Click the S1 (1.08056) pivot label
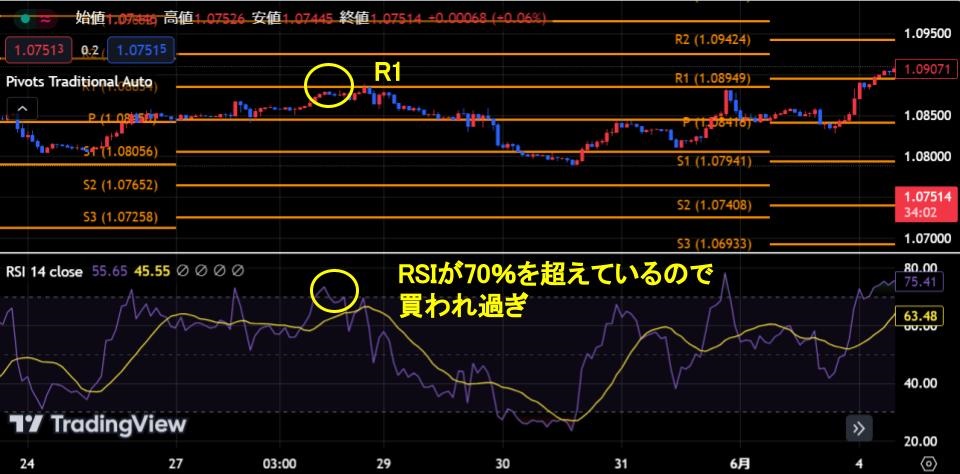The image size is (960, 474). click(x=121, y=151)
